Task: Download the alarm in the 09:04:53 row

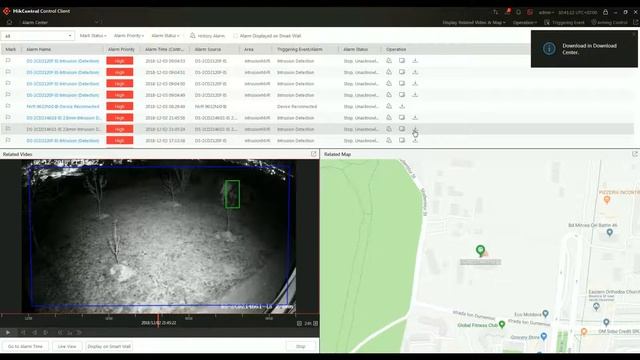Action: click(415, 60)
